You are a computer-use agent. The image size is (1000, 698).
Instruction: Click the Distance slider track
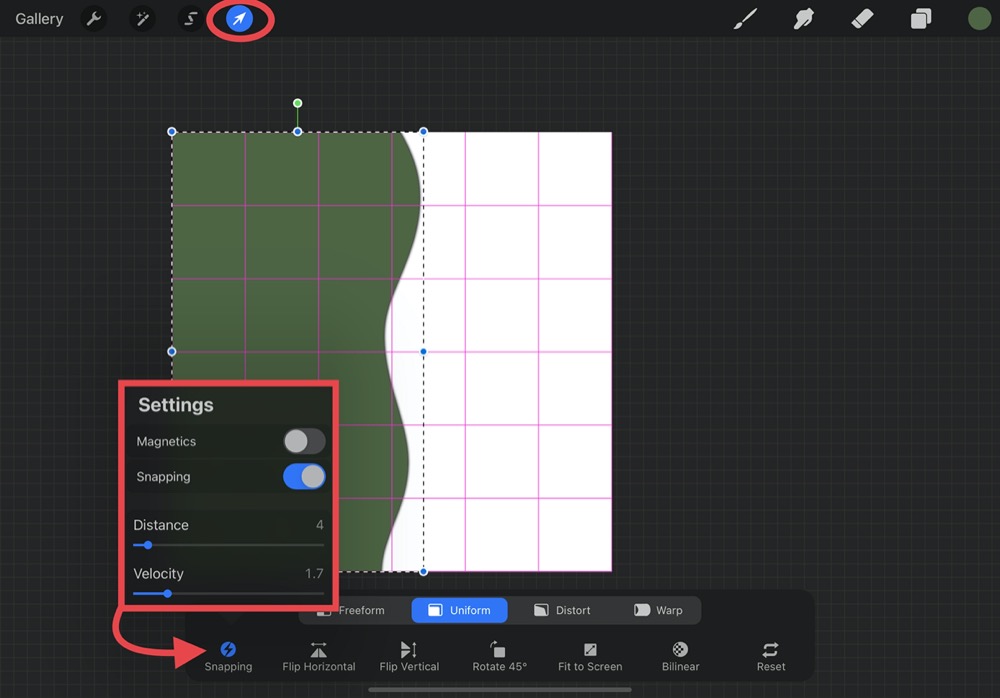tap(228, 545)
